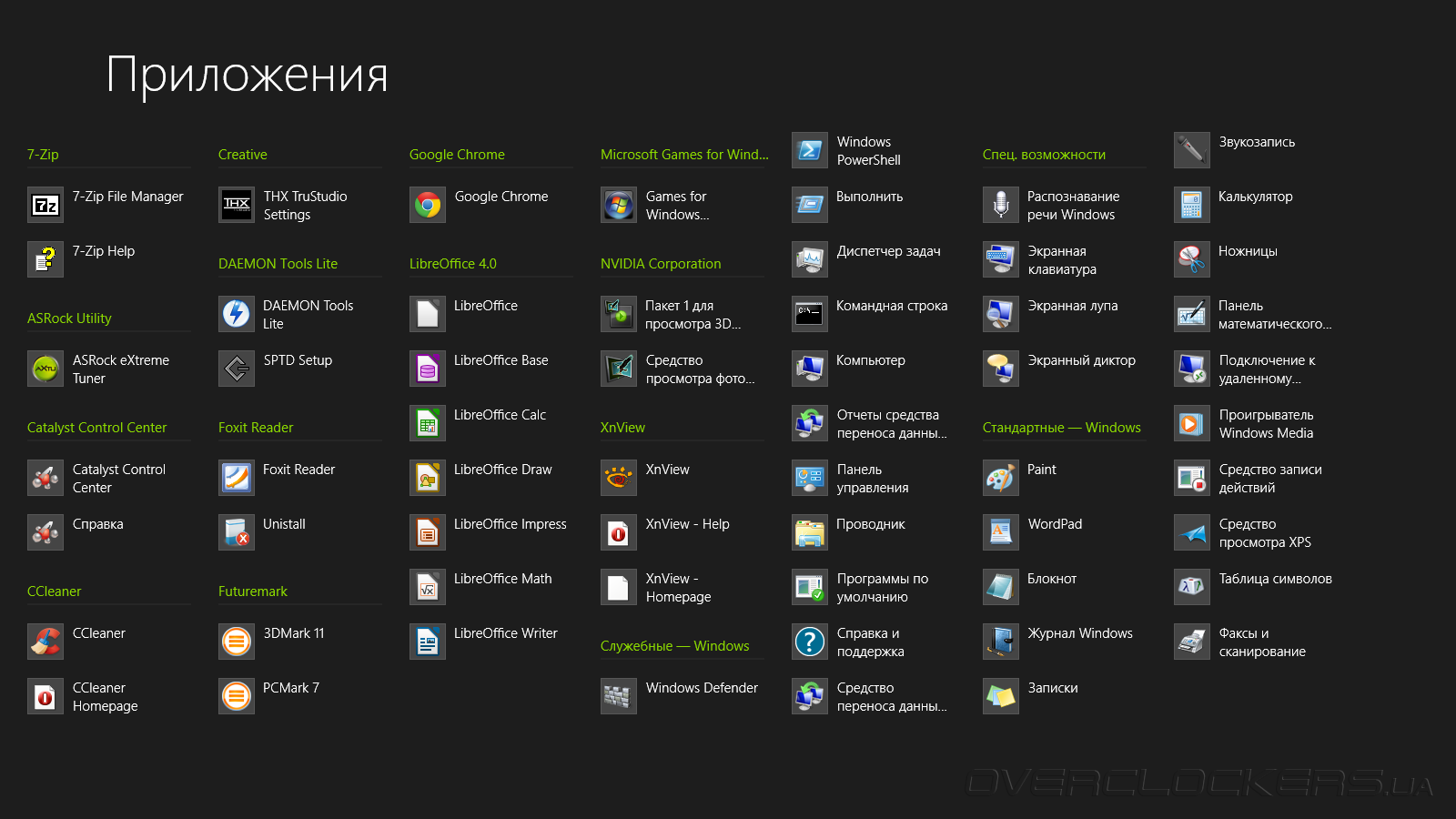Select Спец. возможности group header
Screen dimensions: 1456x819
1044,155
